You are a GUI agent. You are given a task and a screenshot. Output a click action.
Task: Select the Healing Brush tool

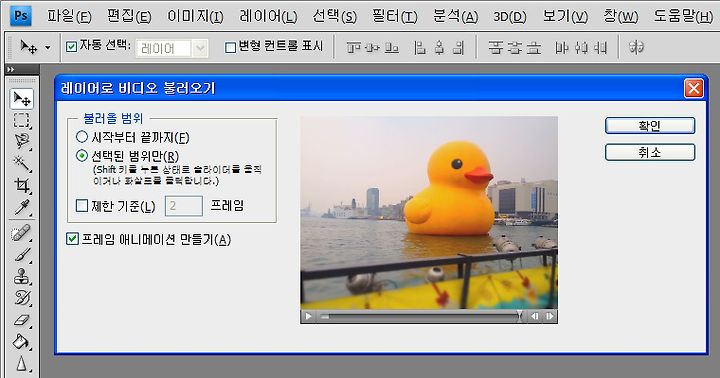pos(22,233)
